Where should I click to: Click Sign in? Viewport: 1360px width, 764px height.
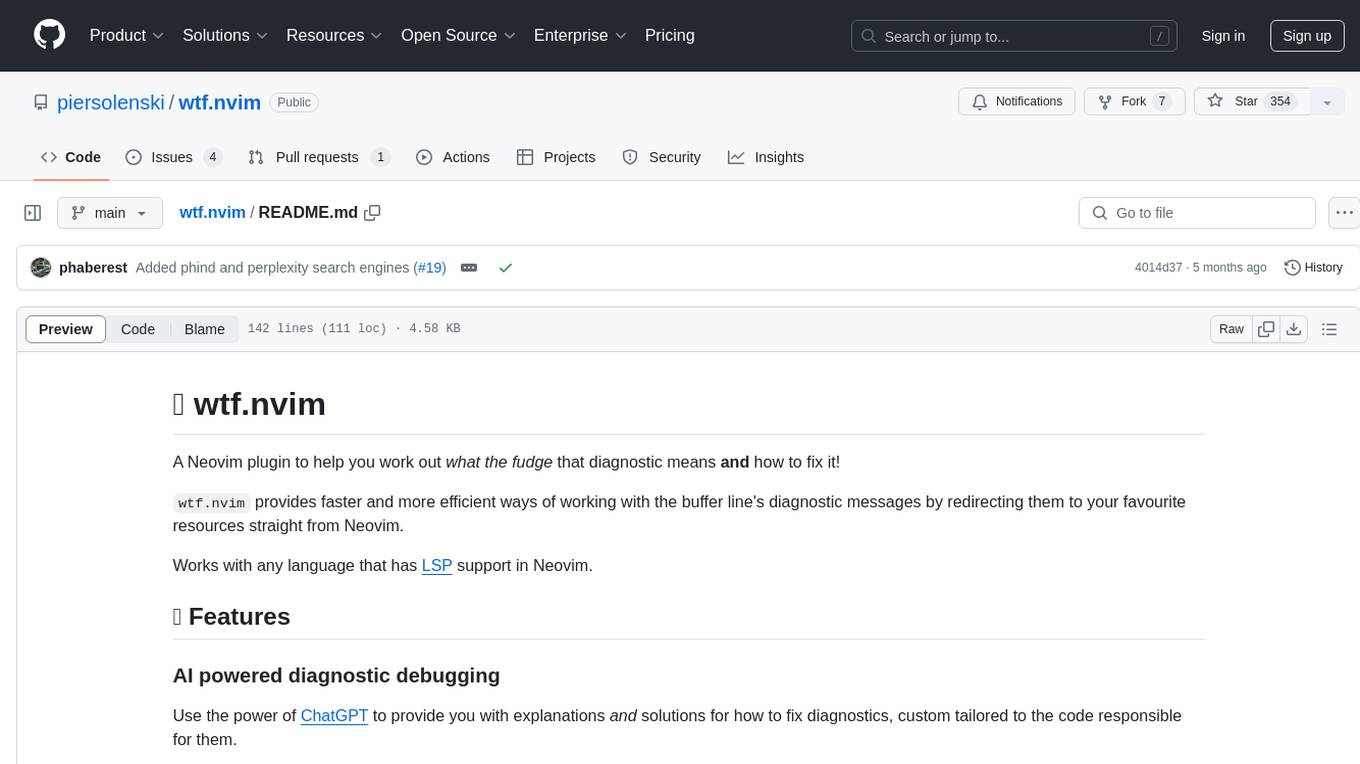click(x=1223, y=36)
